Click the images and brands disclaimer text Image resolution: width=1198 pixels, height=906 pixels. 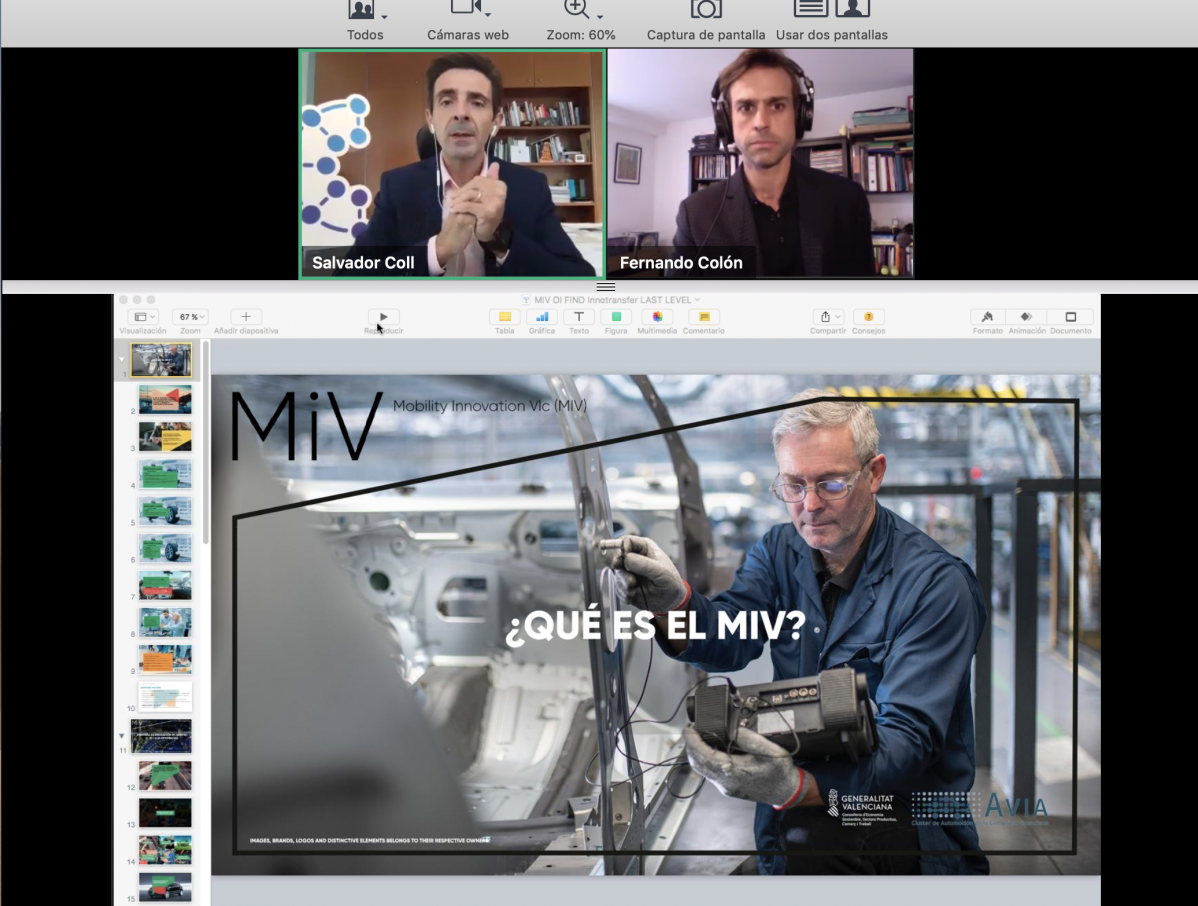[x=370, y=840]
